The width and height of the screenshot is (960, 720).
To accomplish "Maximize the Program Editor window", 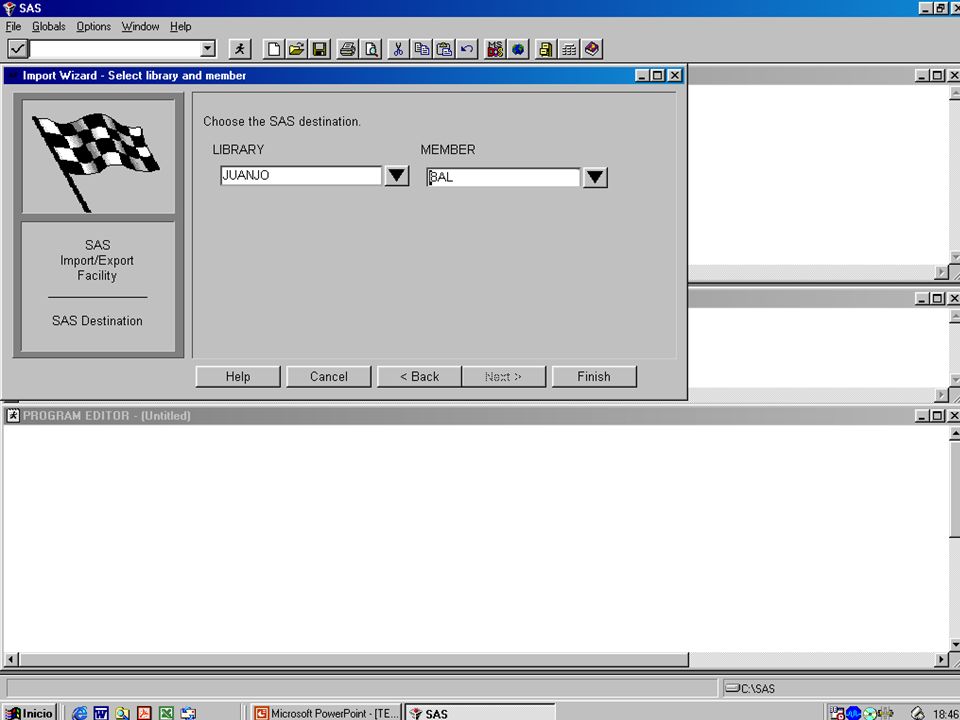I will point(937,416).
